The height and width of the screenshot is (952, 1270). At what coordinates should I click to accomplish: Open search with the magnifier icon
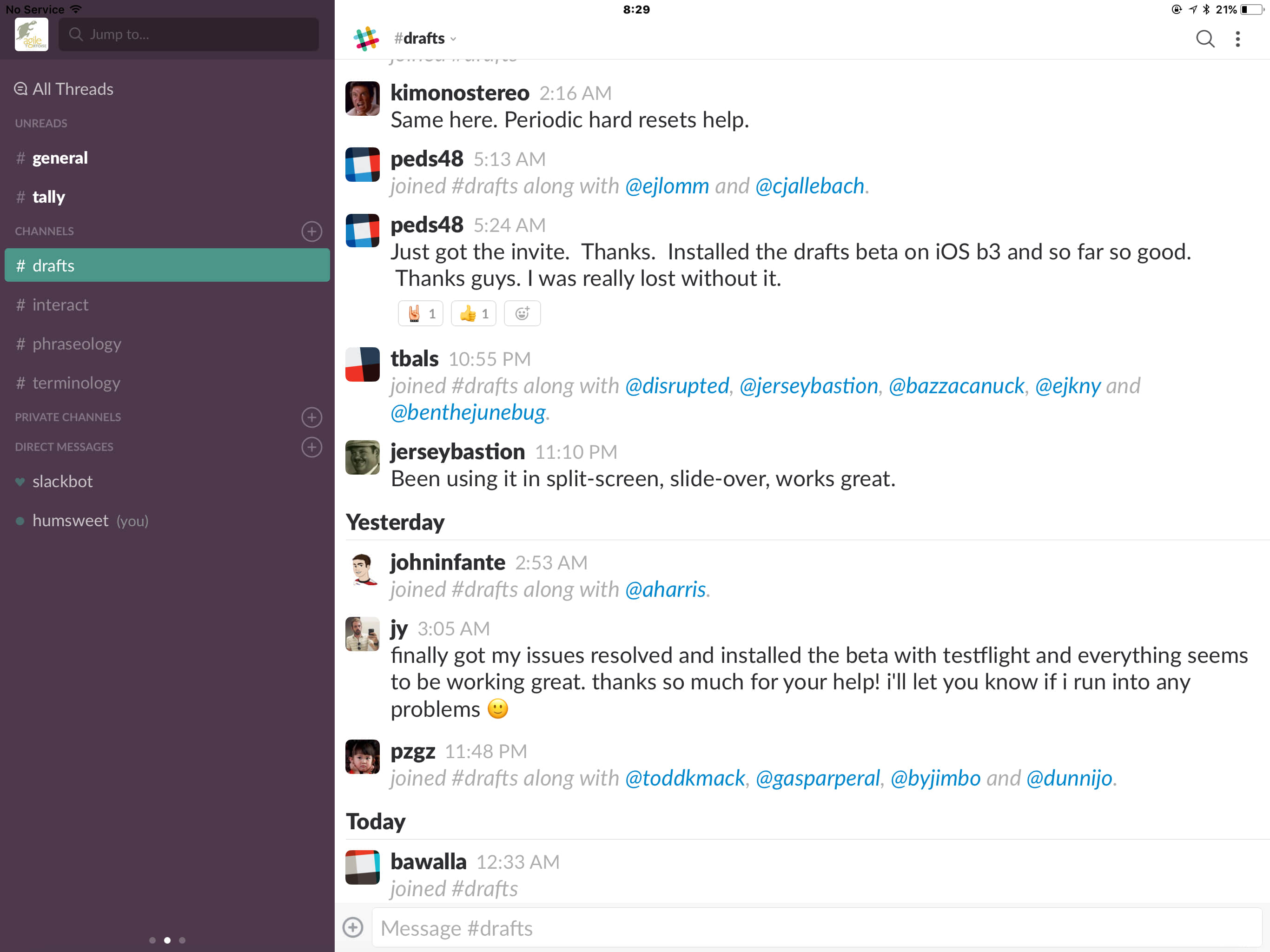pyautogui.click(x=1204, y=39)
